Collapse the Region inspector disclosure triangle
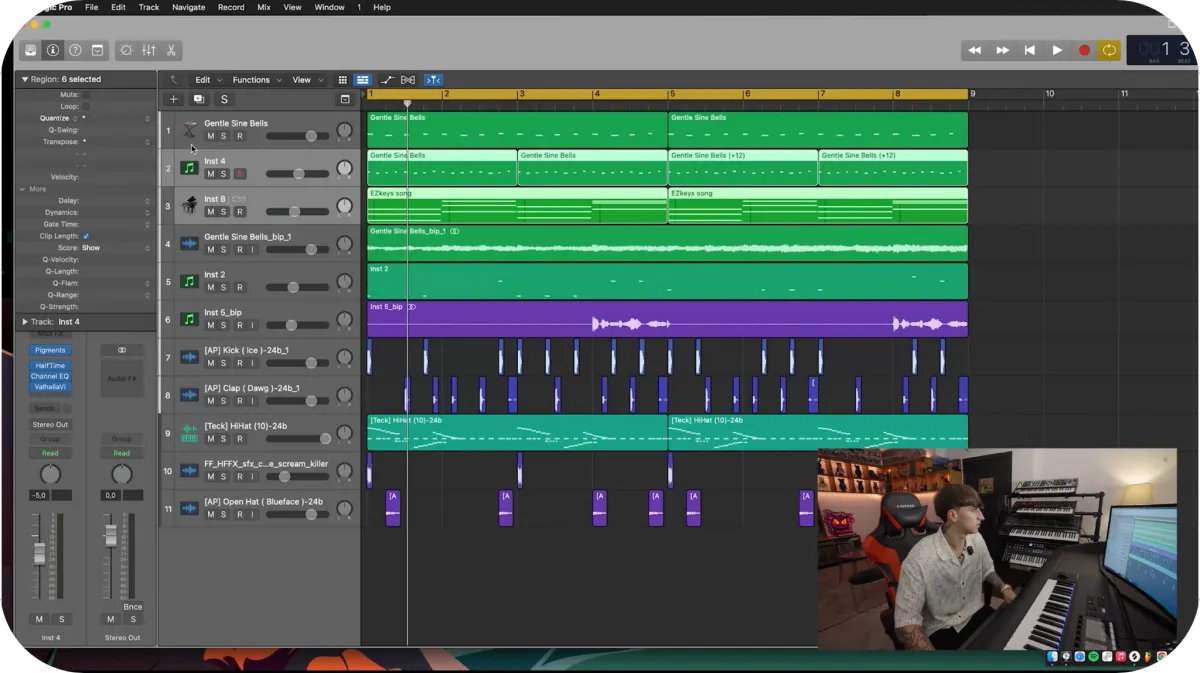Screen dimensions: 1200x673 [25, 79]
